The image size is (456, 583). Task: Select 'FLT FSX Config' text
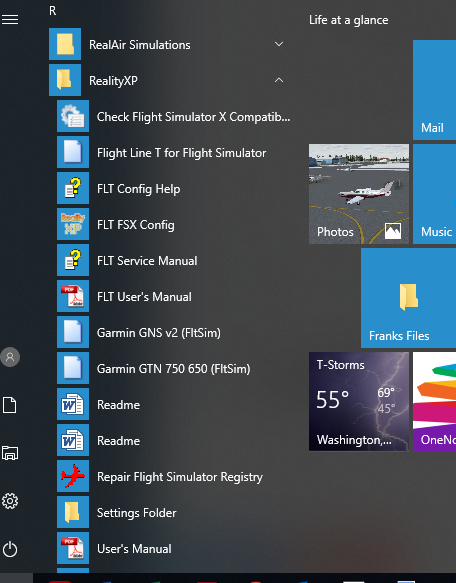[x=136, y=225]
